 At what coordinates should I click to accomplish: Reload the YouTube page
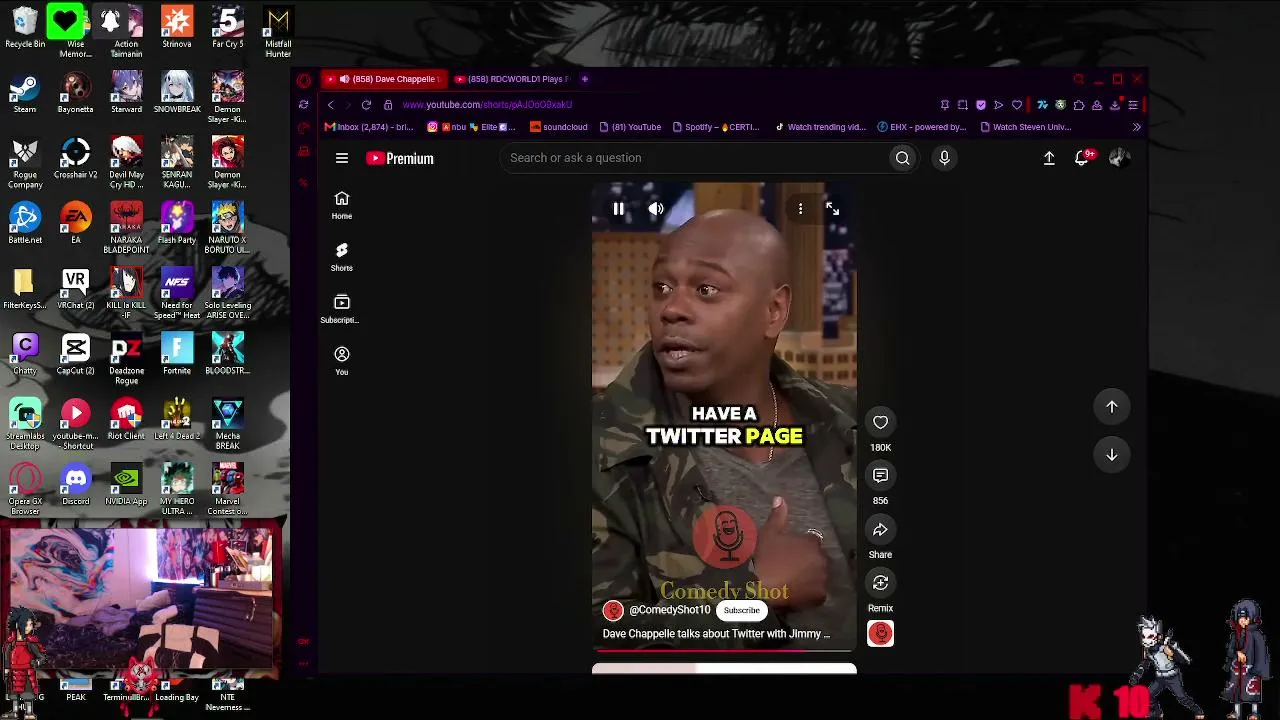coord(366,105)
